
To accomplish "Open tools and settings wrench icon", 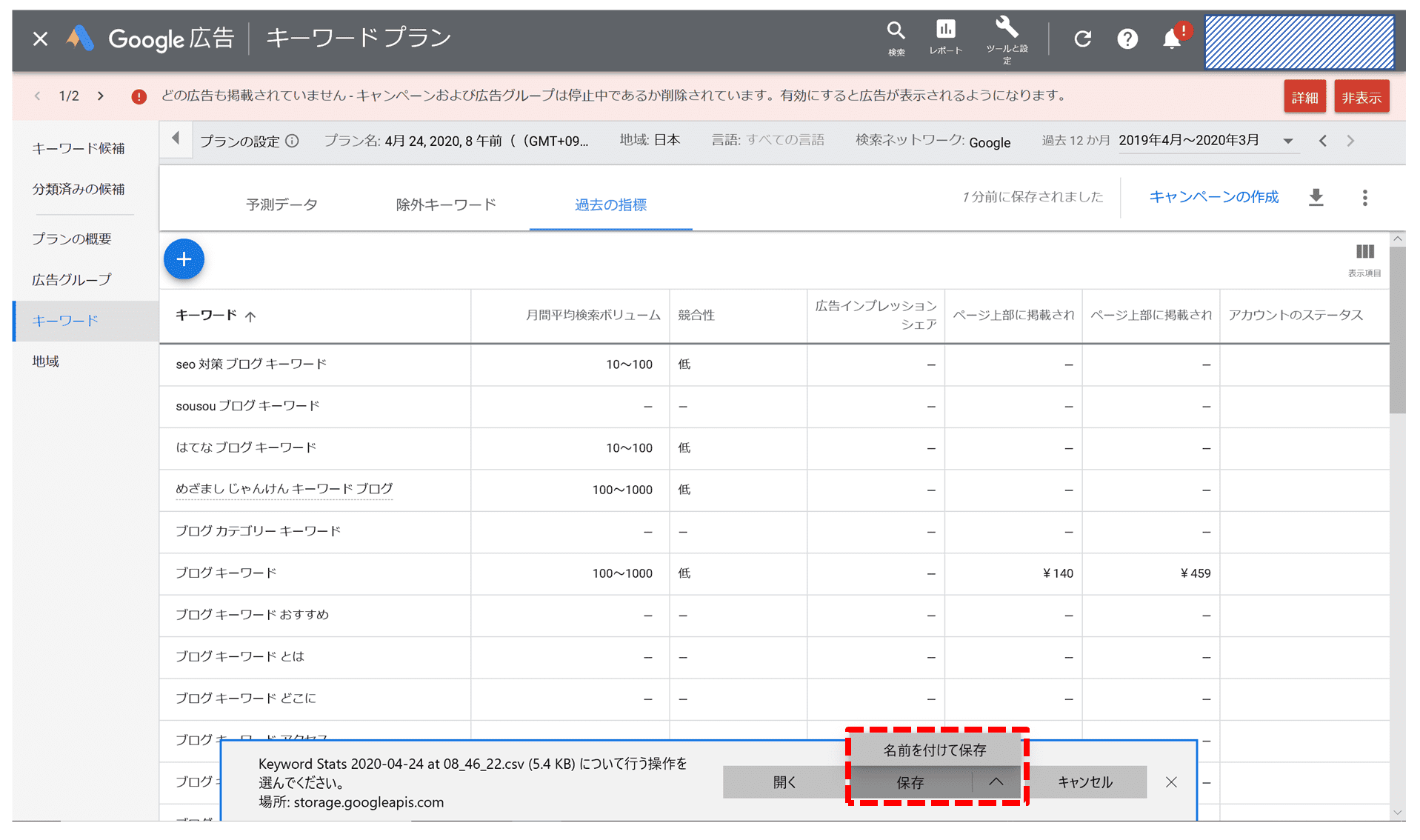I will pyautogui.click(x=1007, y=39).
